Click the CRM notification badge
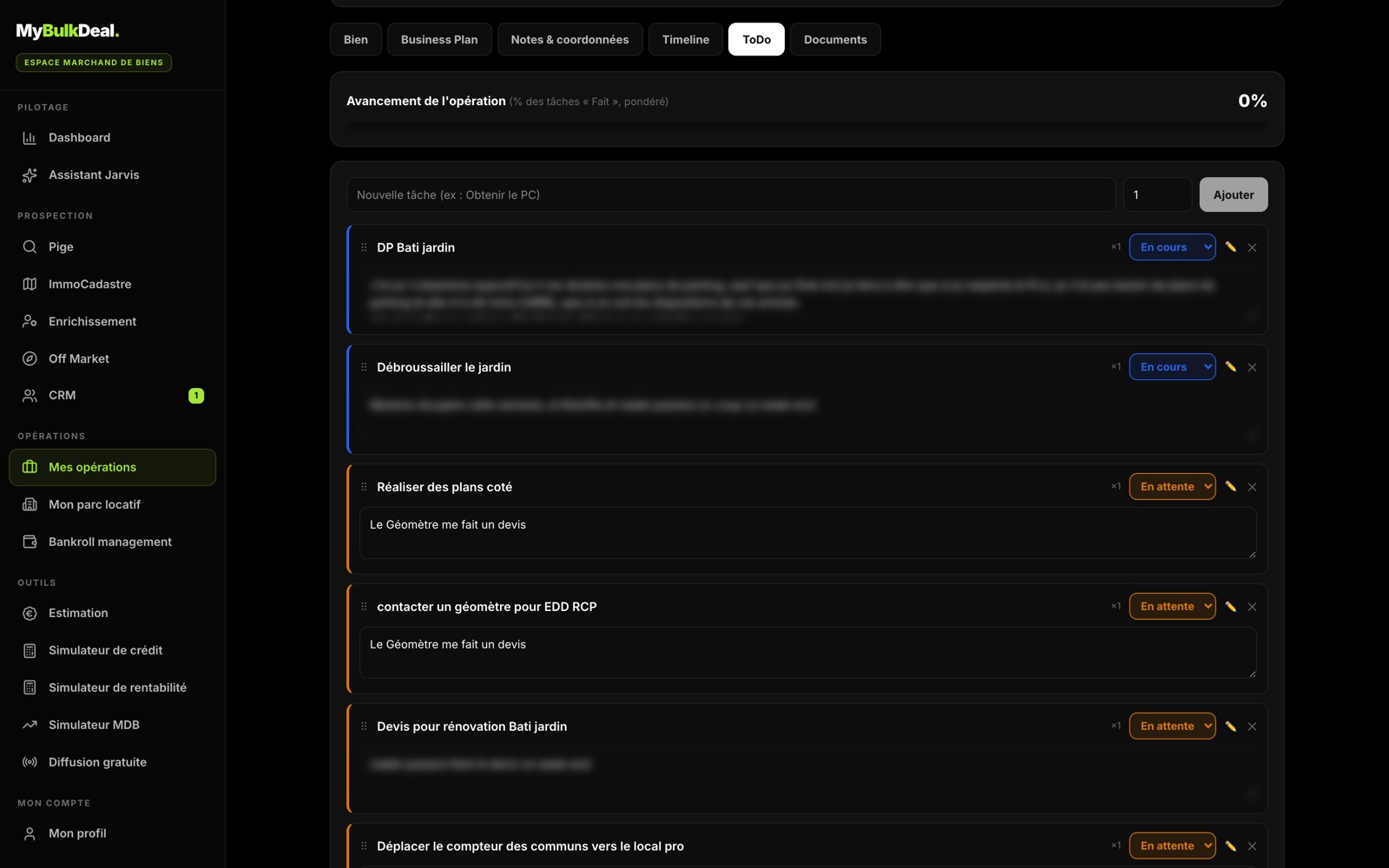This screenshot has width=1389, height=868. click(x=196, y=396)
